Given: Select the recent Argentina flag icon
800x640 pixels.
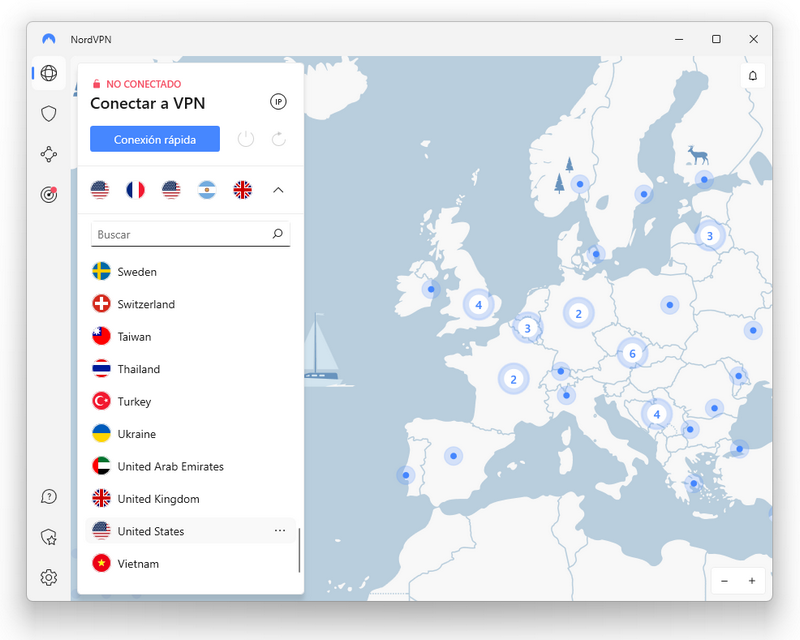Looking at the screenshot, I should coord(207,190).
